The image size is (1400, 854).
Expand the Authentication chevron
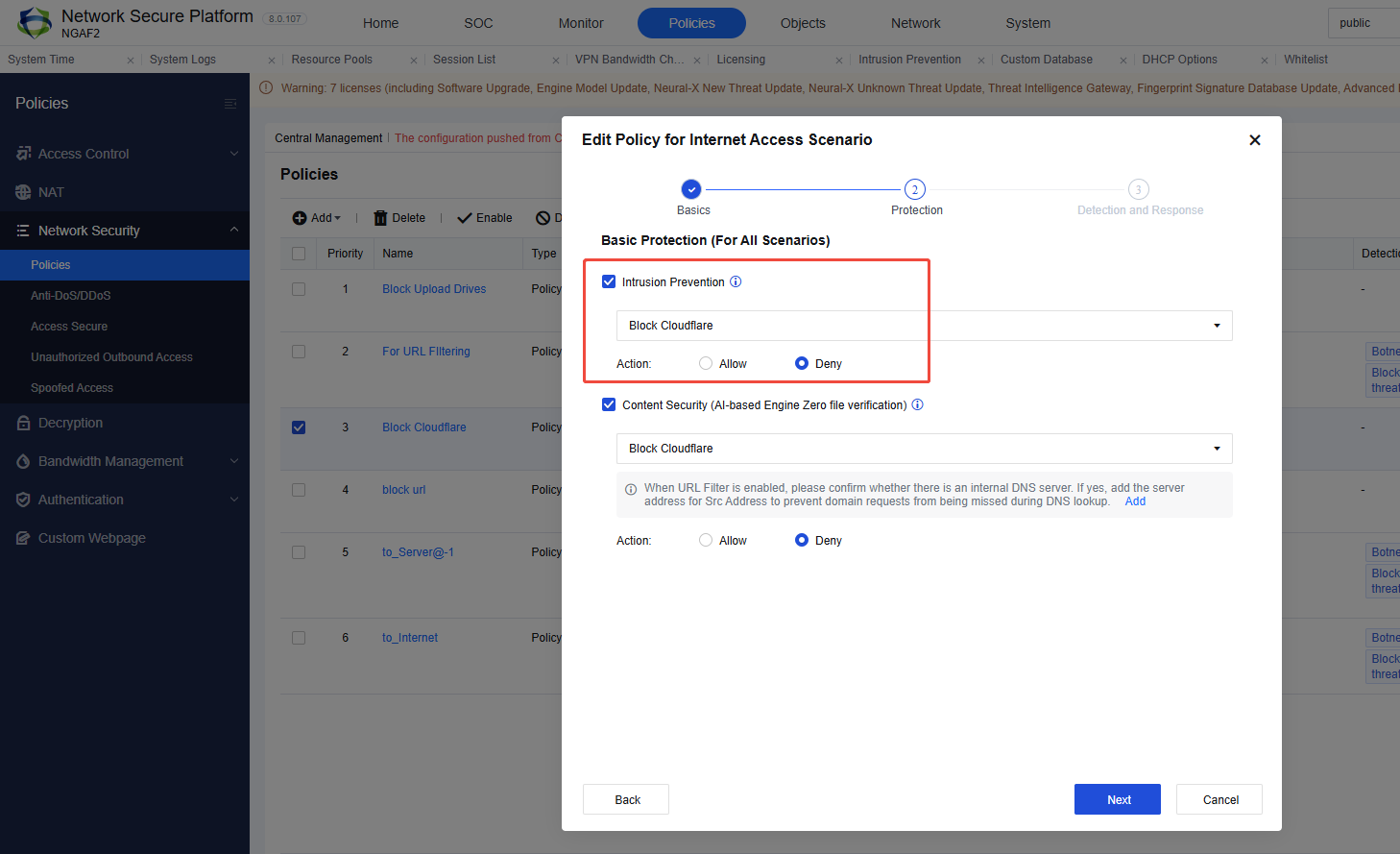[x=234, y=500]
